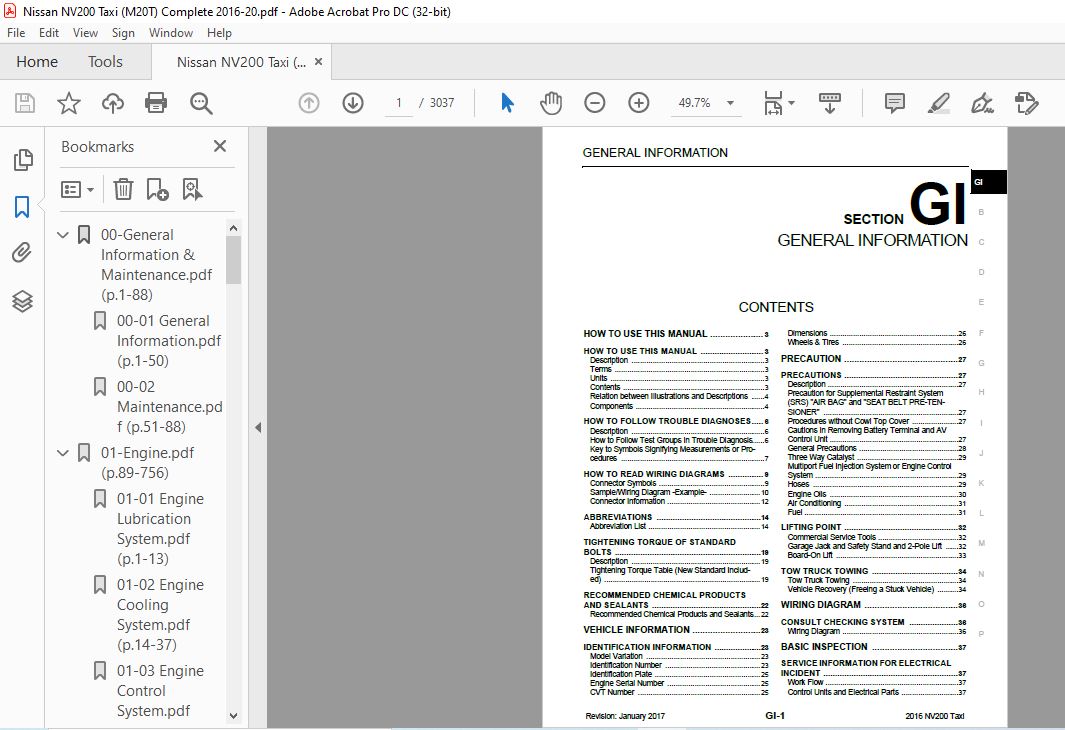Viewport: 1065px width, 730px height.
Task: Open the Find text search tool
Action: point(201,103)
